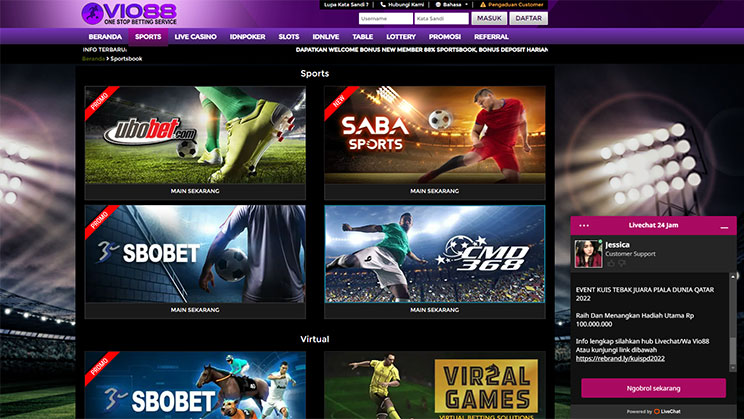This screenshot has height=419, width=744.
Task: Click the Sportsbook breadcrumb text
Action: [x=126, y=59]
